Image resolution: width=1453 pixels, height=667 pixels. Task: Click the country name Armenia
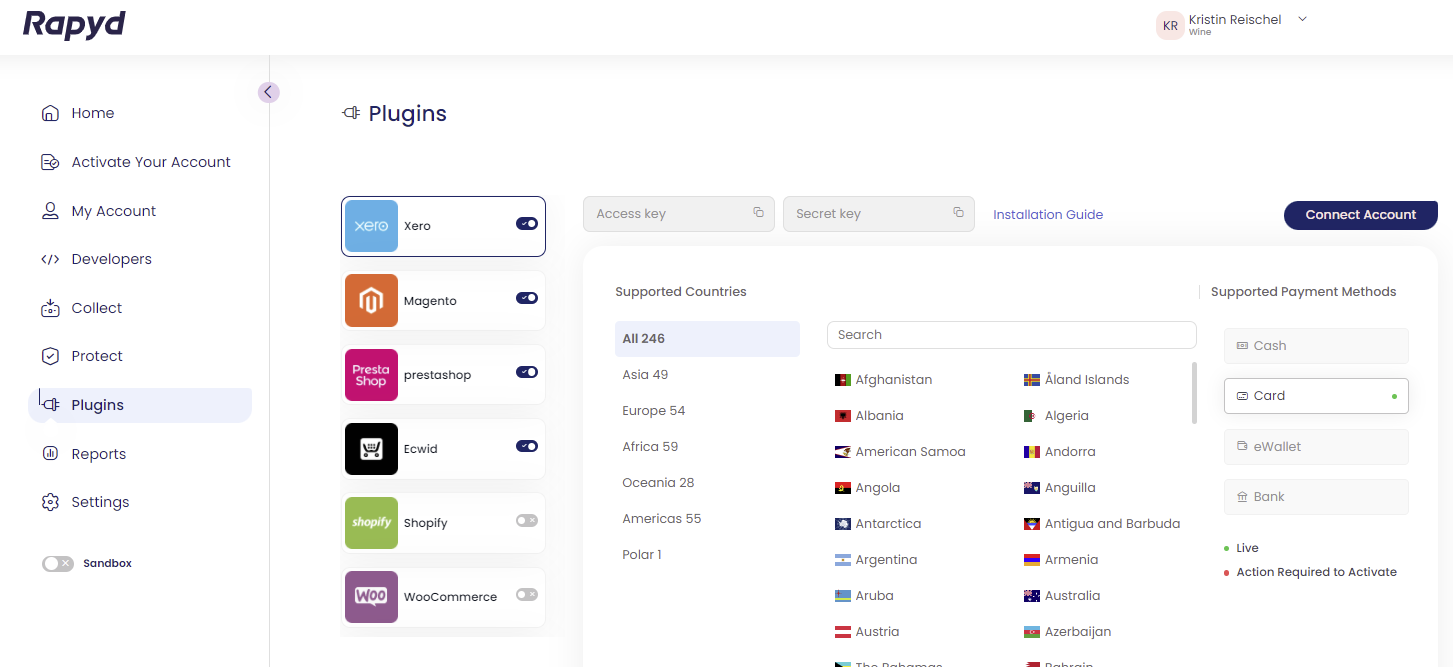click(1072, 560)
